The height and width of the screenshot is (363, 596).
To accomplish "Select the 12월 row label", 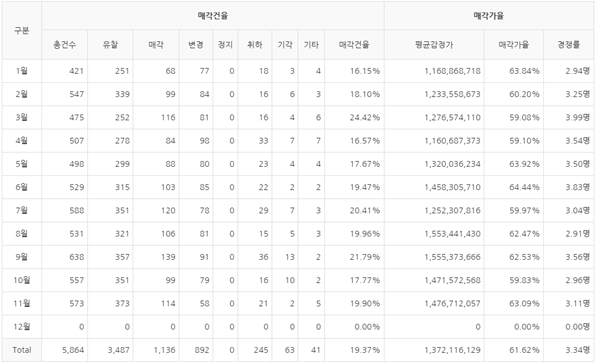I will coord(22,327).
